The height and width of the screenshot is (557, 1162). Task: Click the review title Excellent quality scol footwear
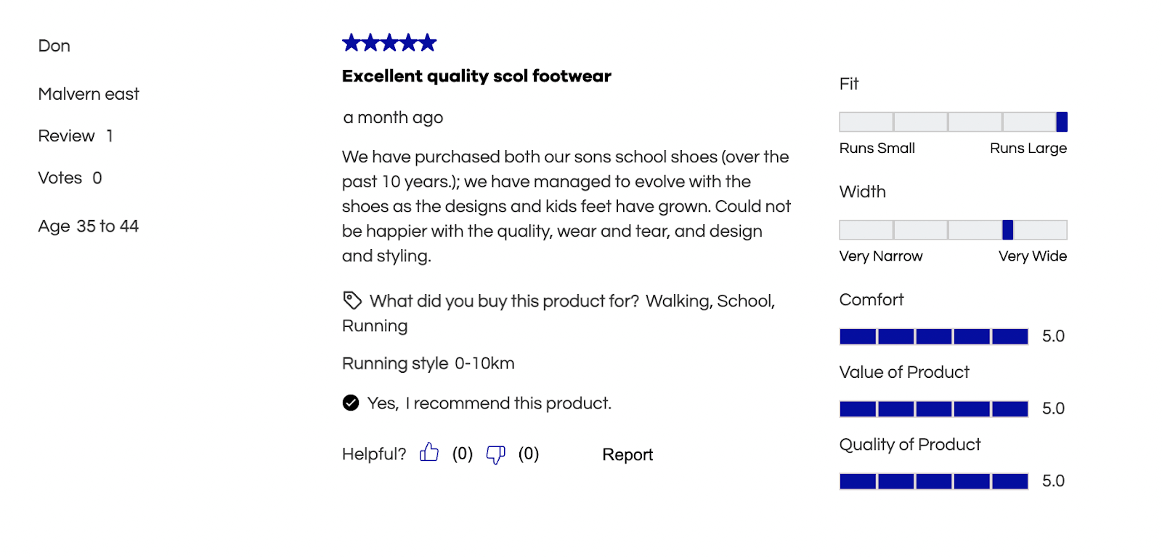coord(476,76)
